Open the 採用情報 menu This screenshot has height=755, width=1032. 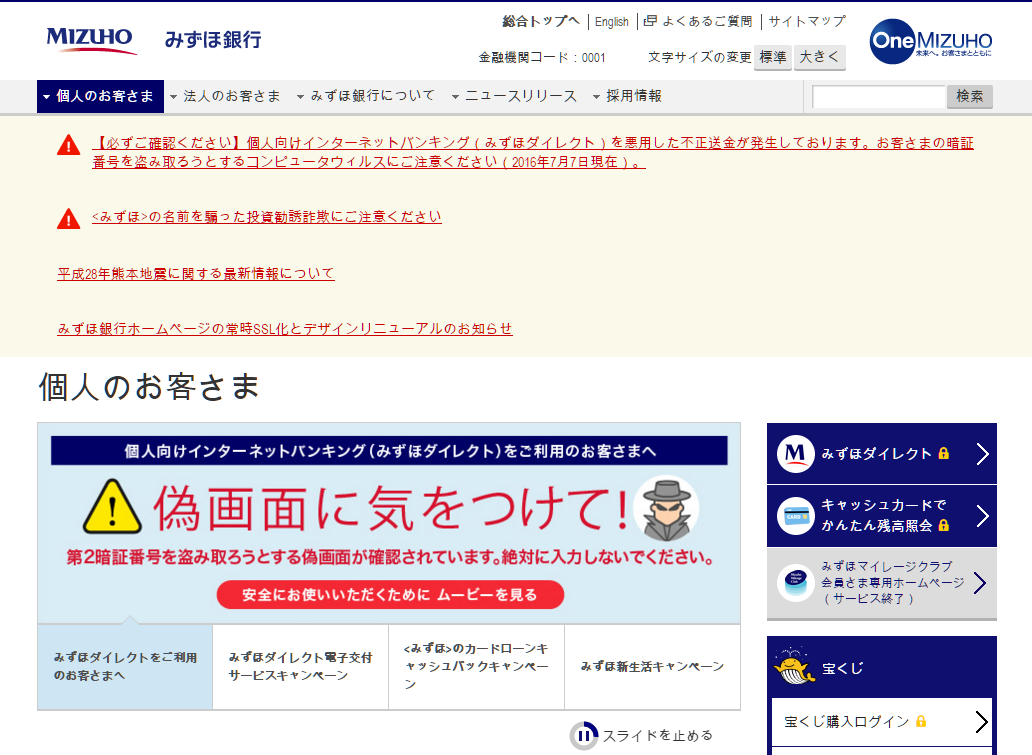(x=627, y=96)
